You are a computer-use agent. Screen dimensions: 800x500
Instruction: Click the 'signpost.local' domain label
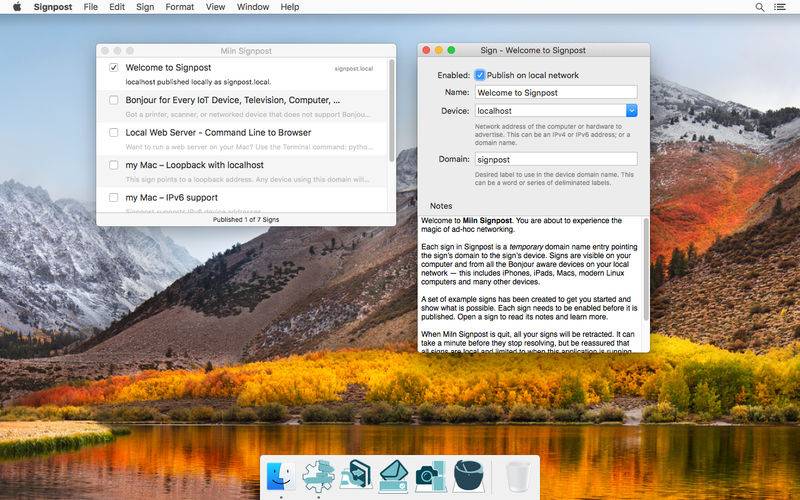[x=354, y=68]
